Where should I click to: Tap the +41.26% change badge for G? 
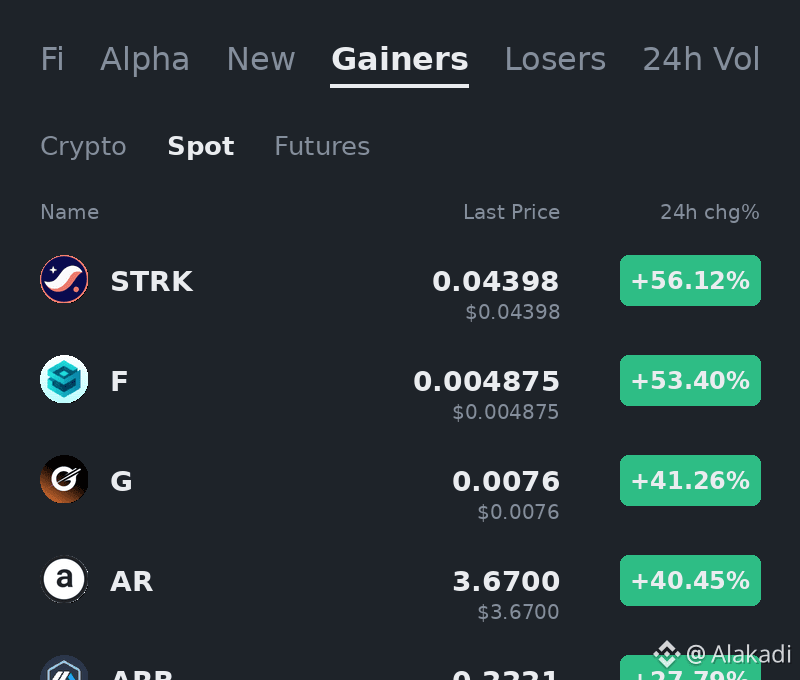coord(690,481)
